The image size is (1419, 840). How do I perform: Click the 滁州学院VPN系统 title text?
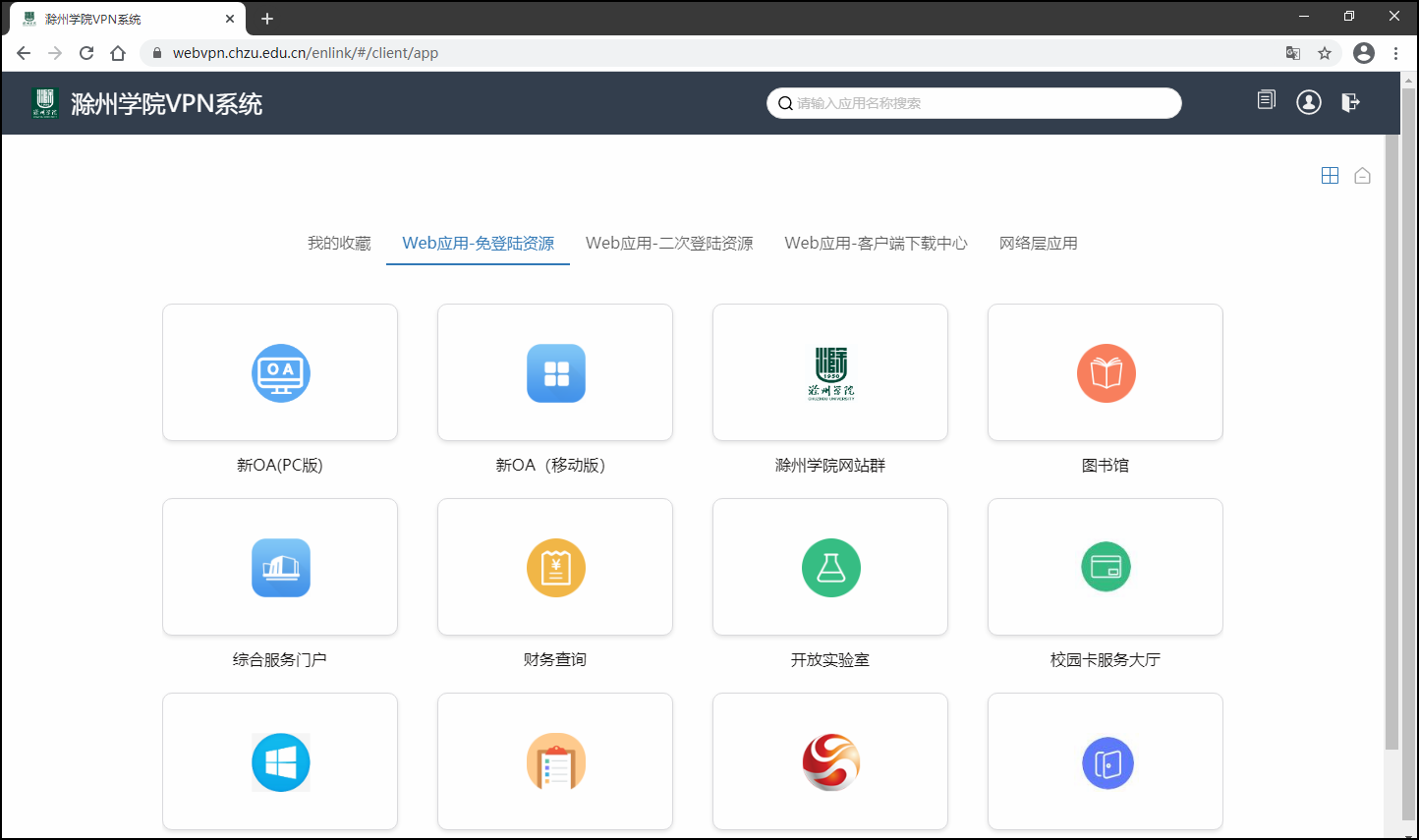coord(166,103)
